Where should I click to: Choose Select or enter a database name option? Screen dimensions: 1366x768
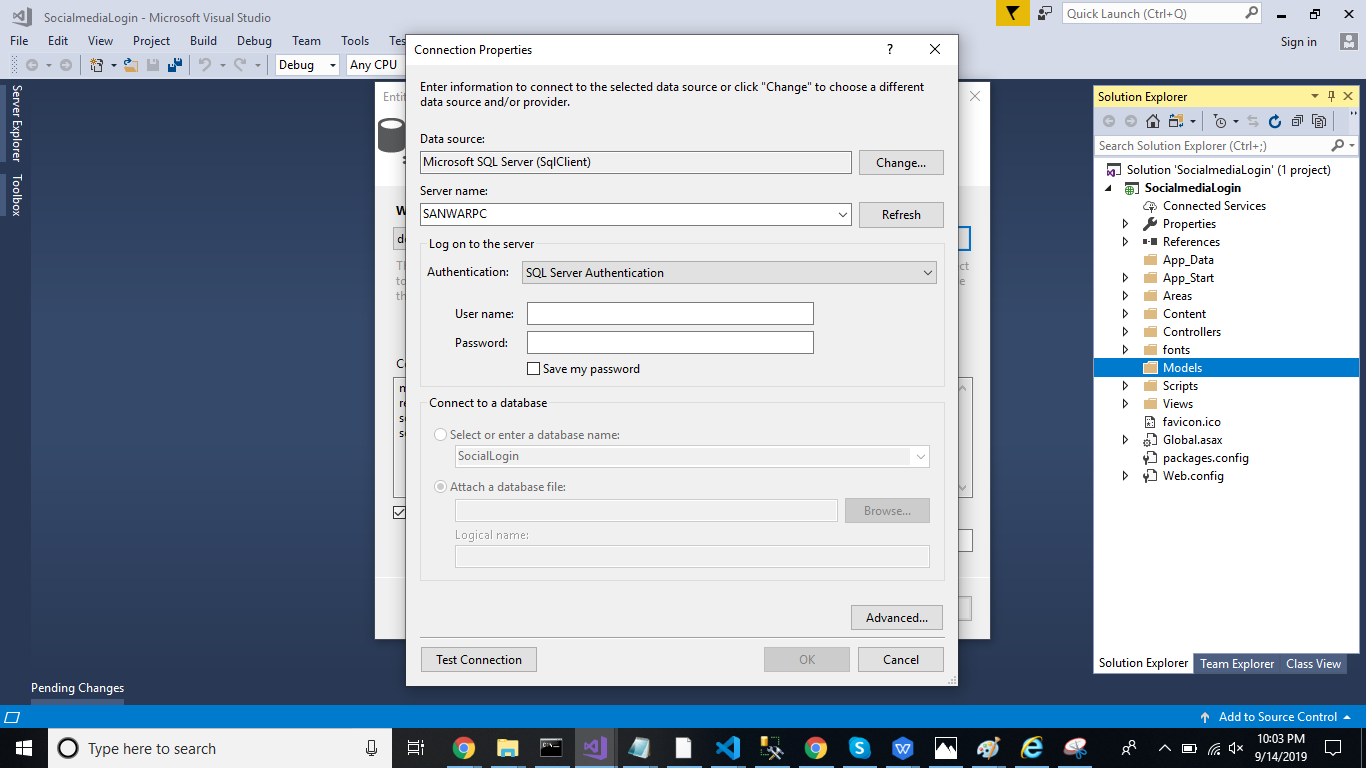point(441,435)
